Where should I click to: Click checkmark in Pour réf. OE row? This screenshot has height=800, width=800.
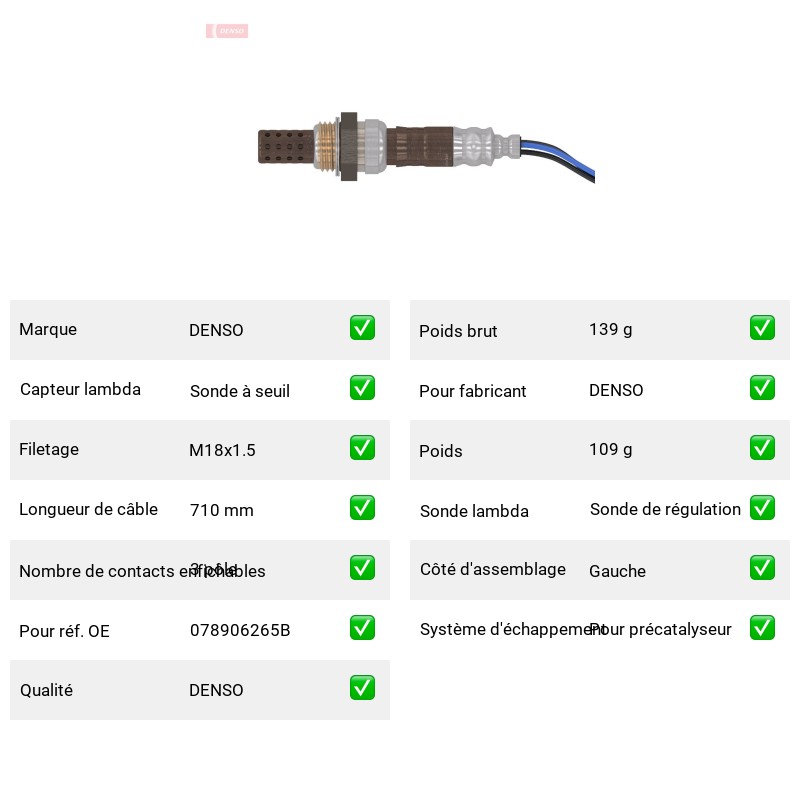tap(362, 628)
